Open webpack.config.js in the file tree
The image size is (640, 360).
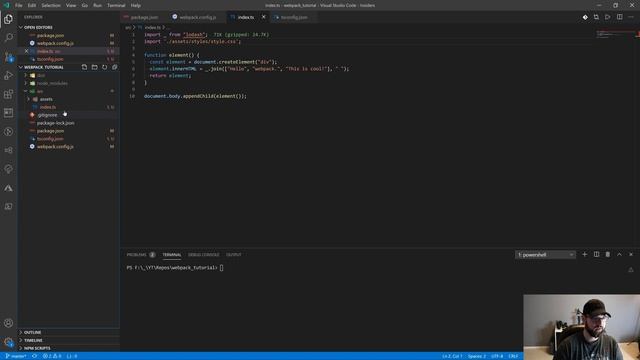(55, 147)
